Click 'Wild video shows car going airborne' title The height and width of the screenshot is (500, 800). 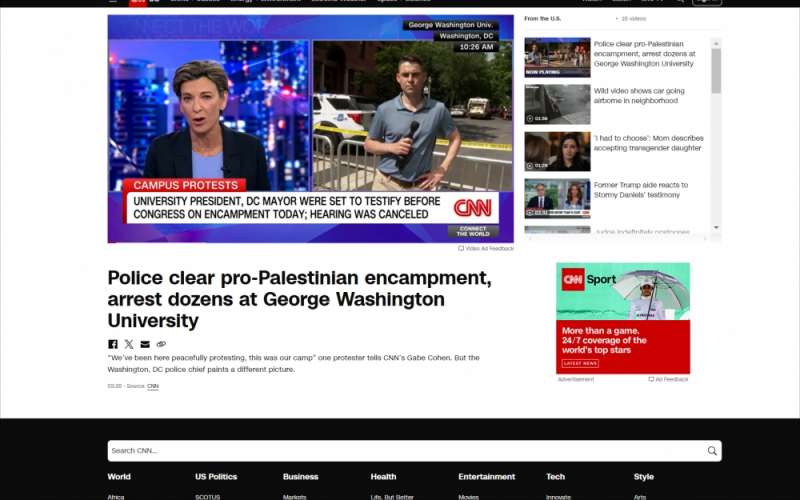pos(639,95)
